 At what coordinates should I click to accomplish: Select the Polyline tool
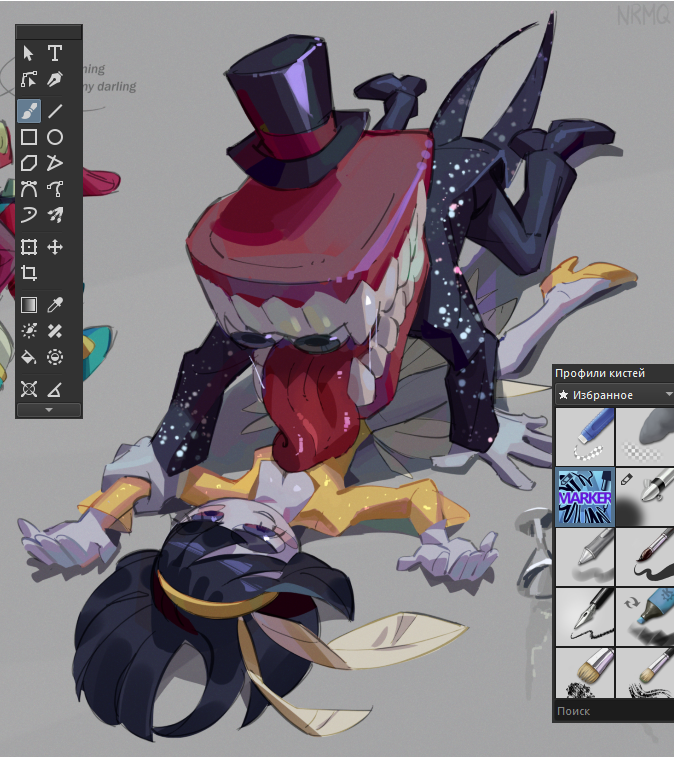55,163
